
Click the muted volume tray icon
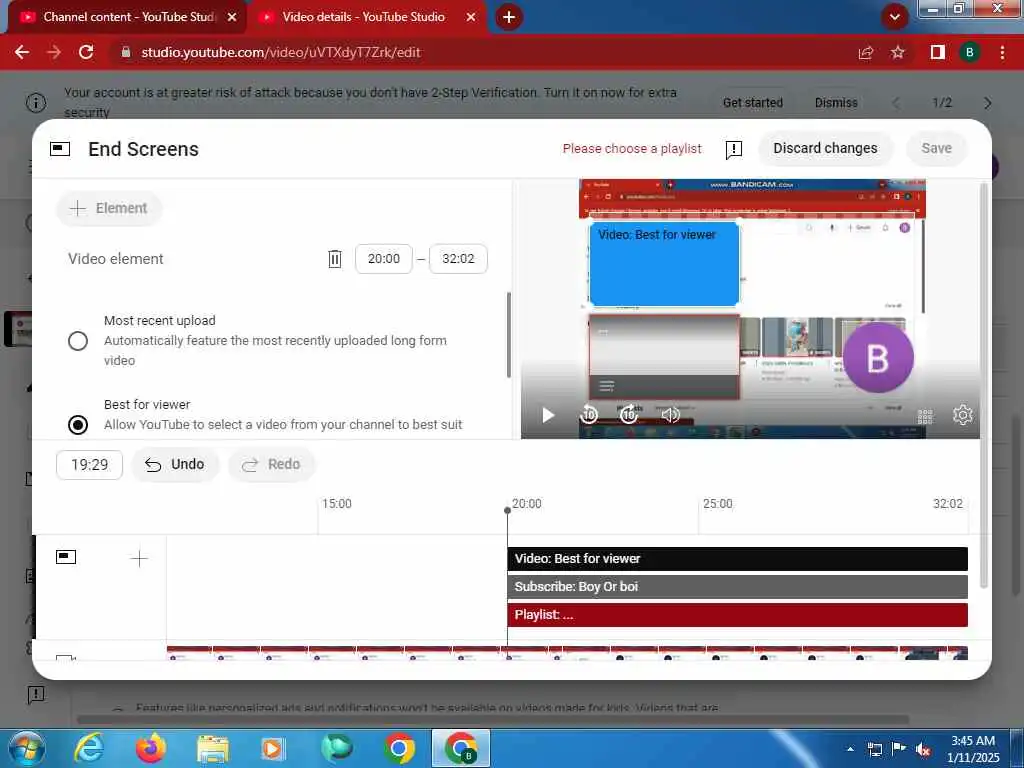(923, 750)
